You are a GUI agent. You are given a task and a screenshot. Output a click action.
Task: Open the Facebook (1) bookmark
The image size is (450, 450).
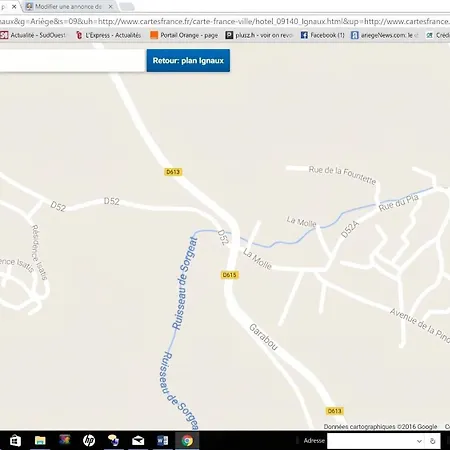point(322,35)
